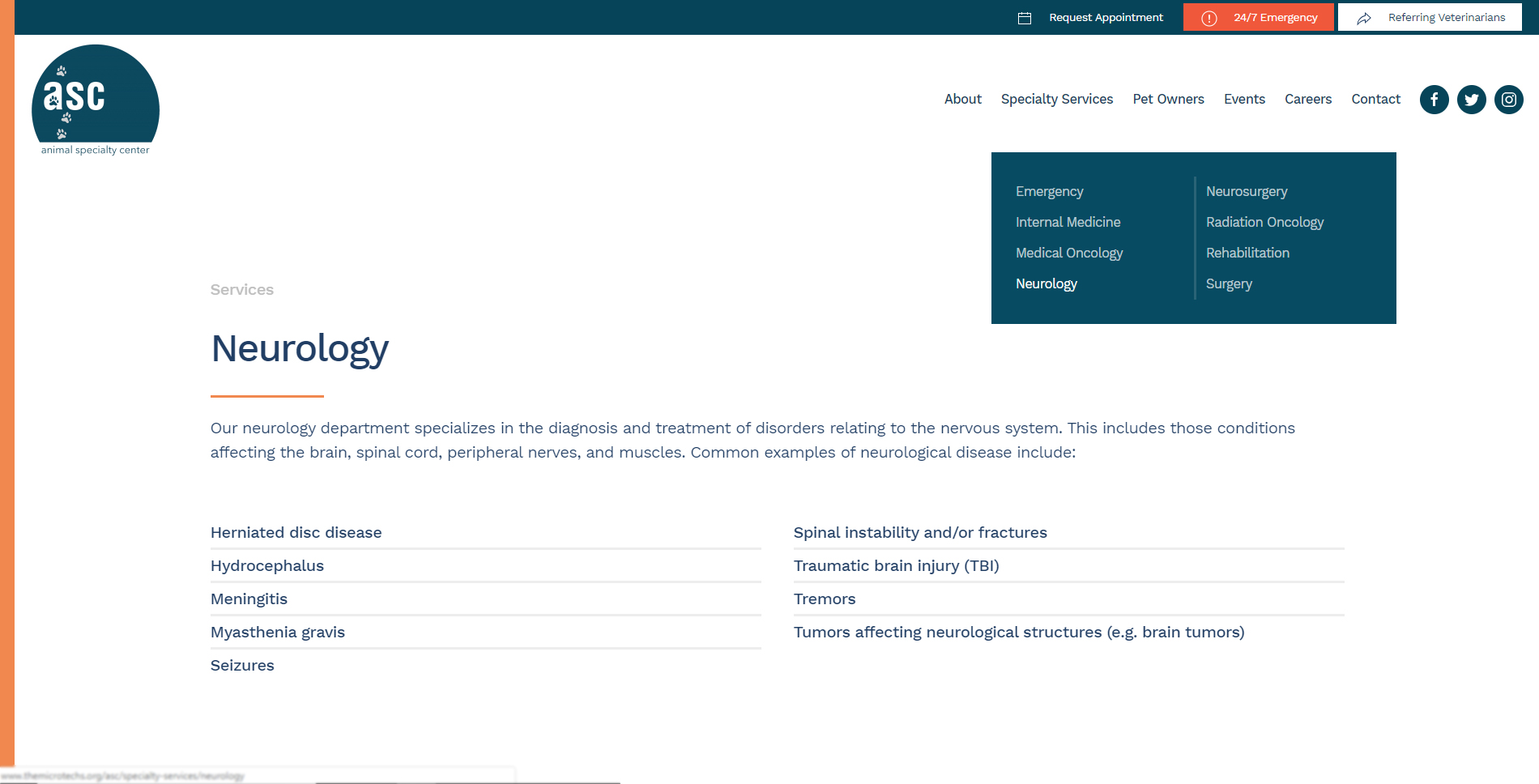Click the ASC animal specialty center logo
The width and height of the screenshot is (1539, 784).
pos(96,100)
